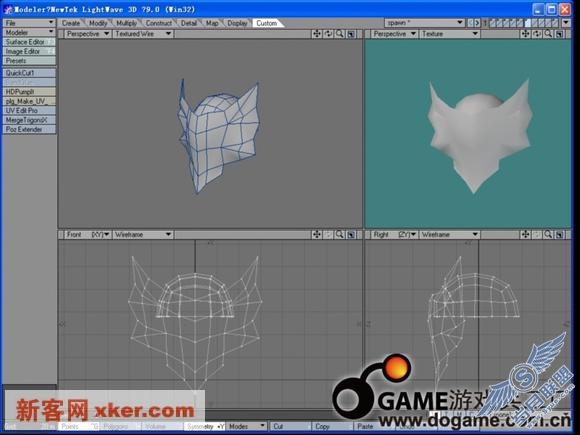Switch to the Multiply tab
Image resolution: width=580 pixels, height=435 pixels.
point(127,23)
